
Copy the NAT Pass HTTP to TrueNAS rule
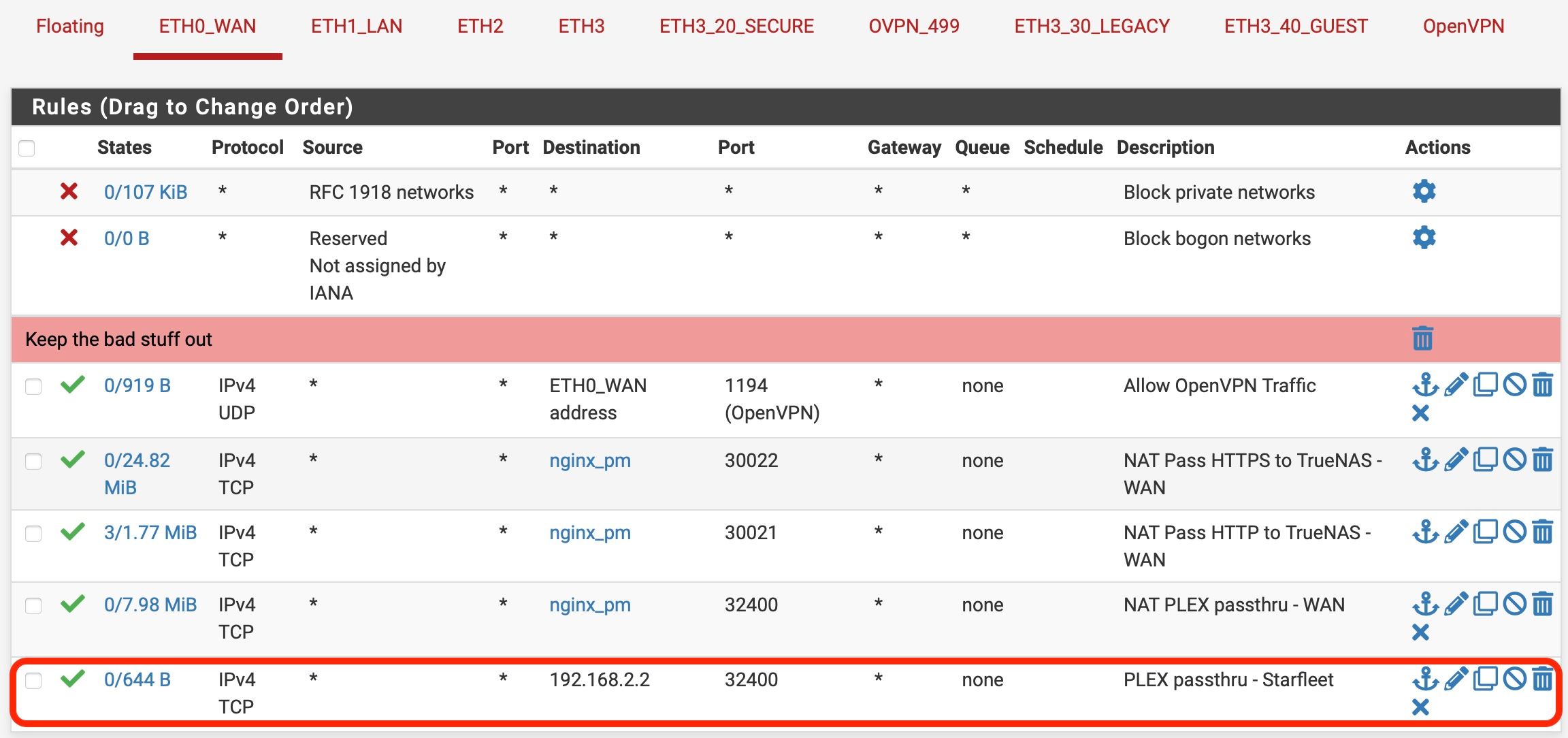coord(1485,532)
